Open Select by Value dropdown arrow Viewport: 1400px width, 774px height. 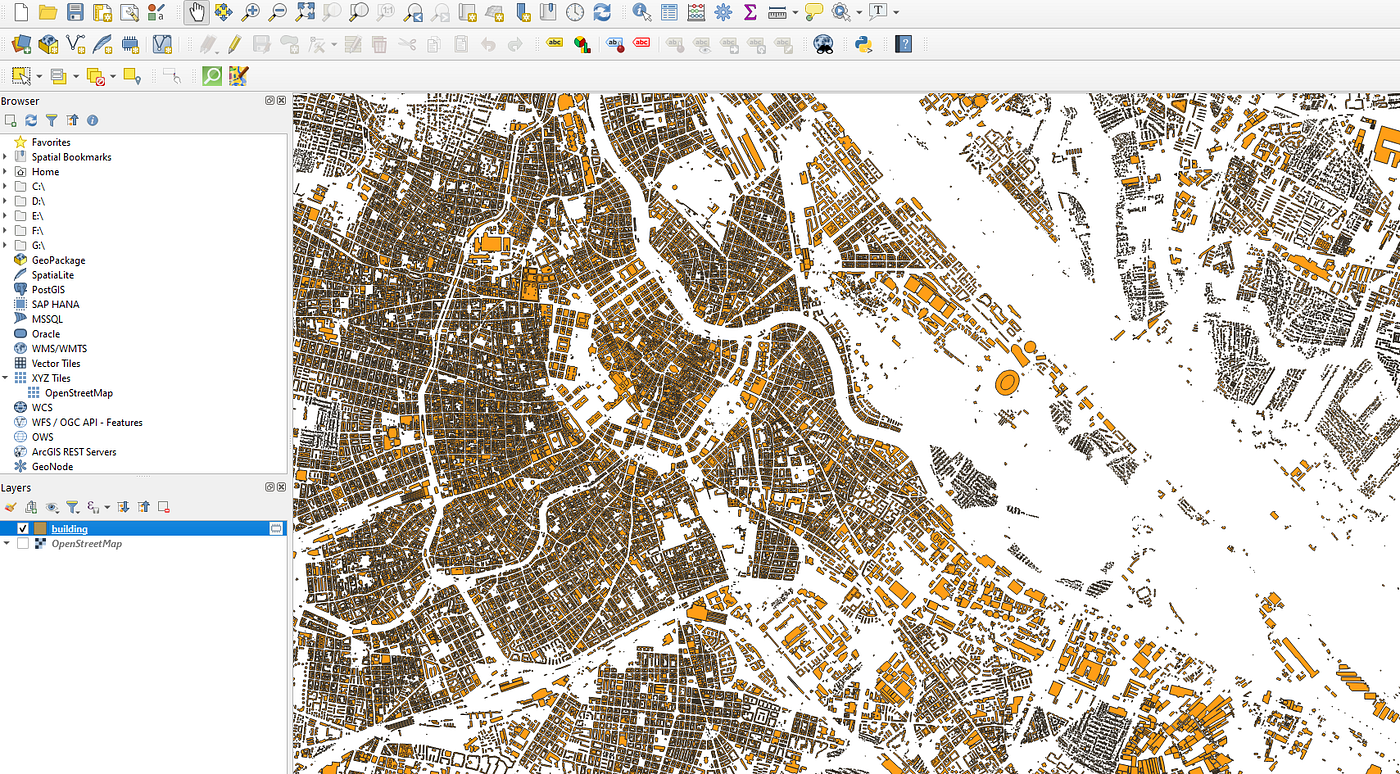point(75,75)
